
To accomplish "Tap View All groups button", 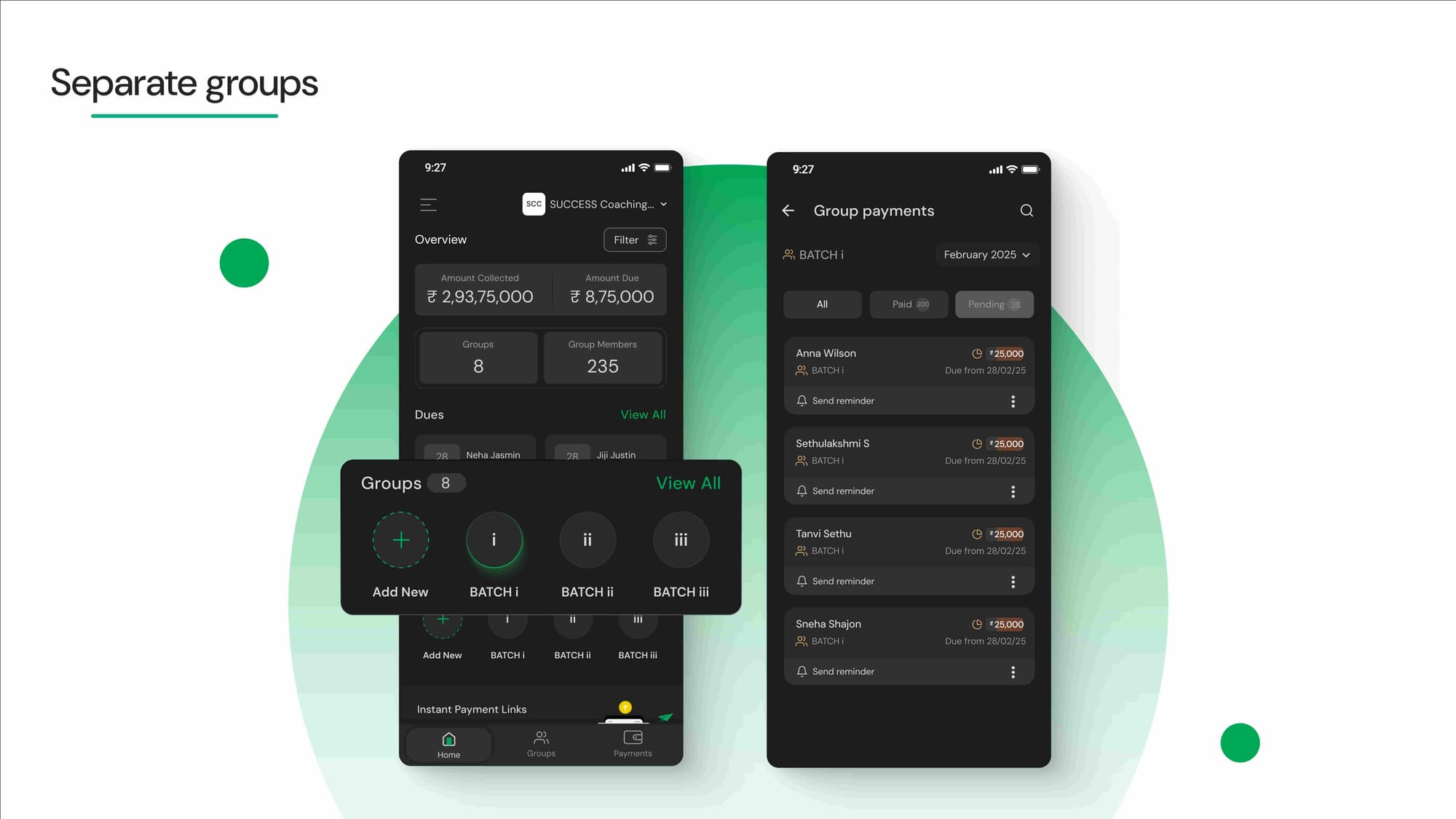I will click(687, 482).
